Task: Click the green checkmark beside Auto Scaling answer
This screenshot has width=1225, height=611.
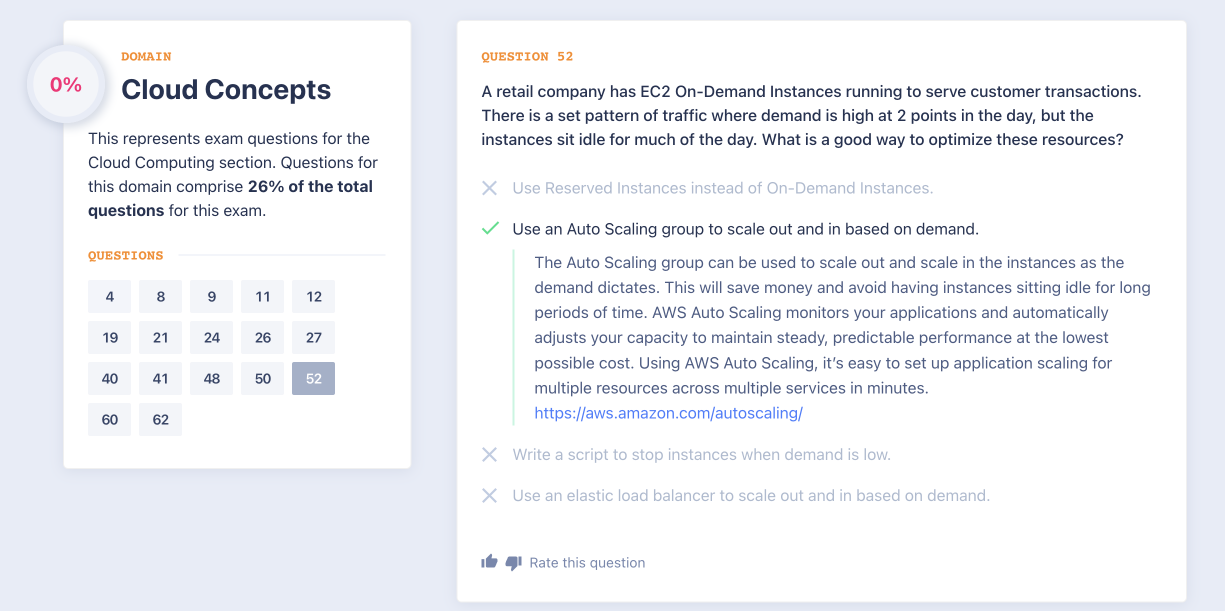Action: coord(490,229)
